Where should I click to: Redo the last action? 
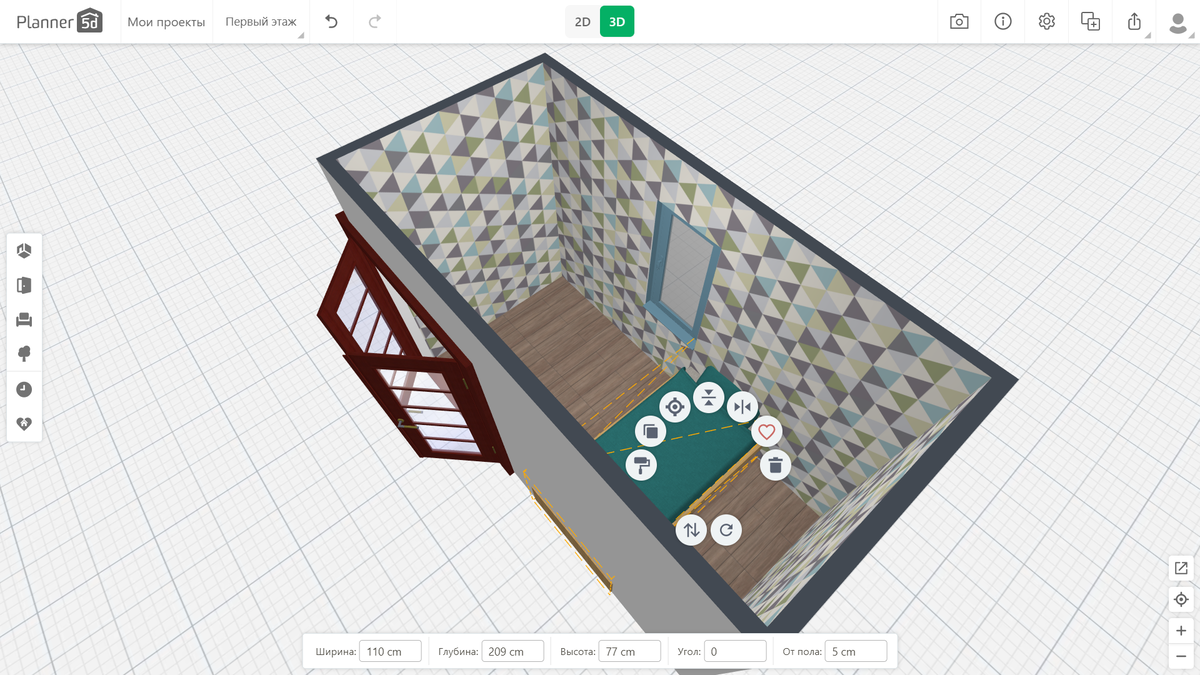click(375, 21)
